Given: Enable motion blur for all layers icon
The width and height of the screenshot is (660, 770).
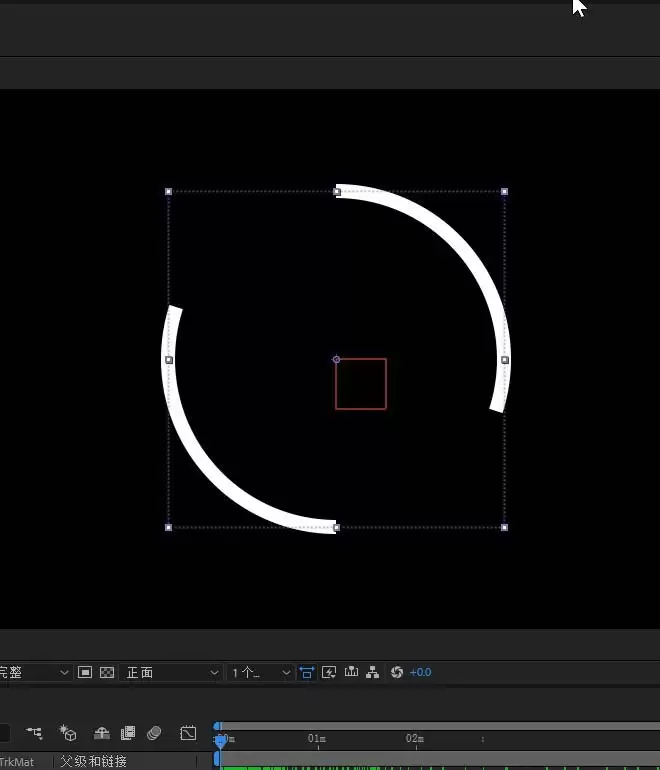Looking at the screenshot, I should pyautogui.click(x=154, y=733).
